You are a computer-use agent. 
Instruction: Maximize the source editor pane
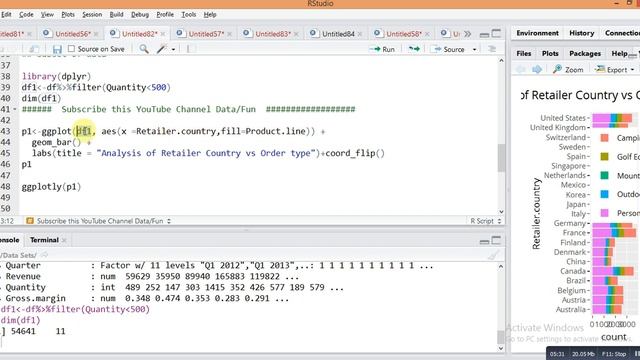pos(496,33)
